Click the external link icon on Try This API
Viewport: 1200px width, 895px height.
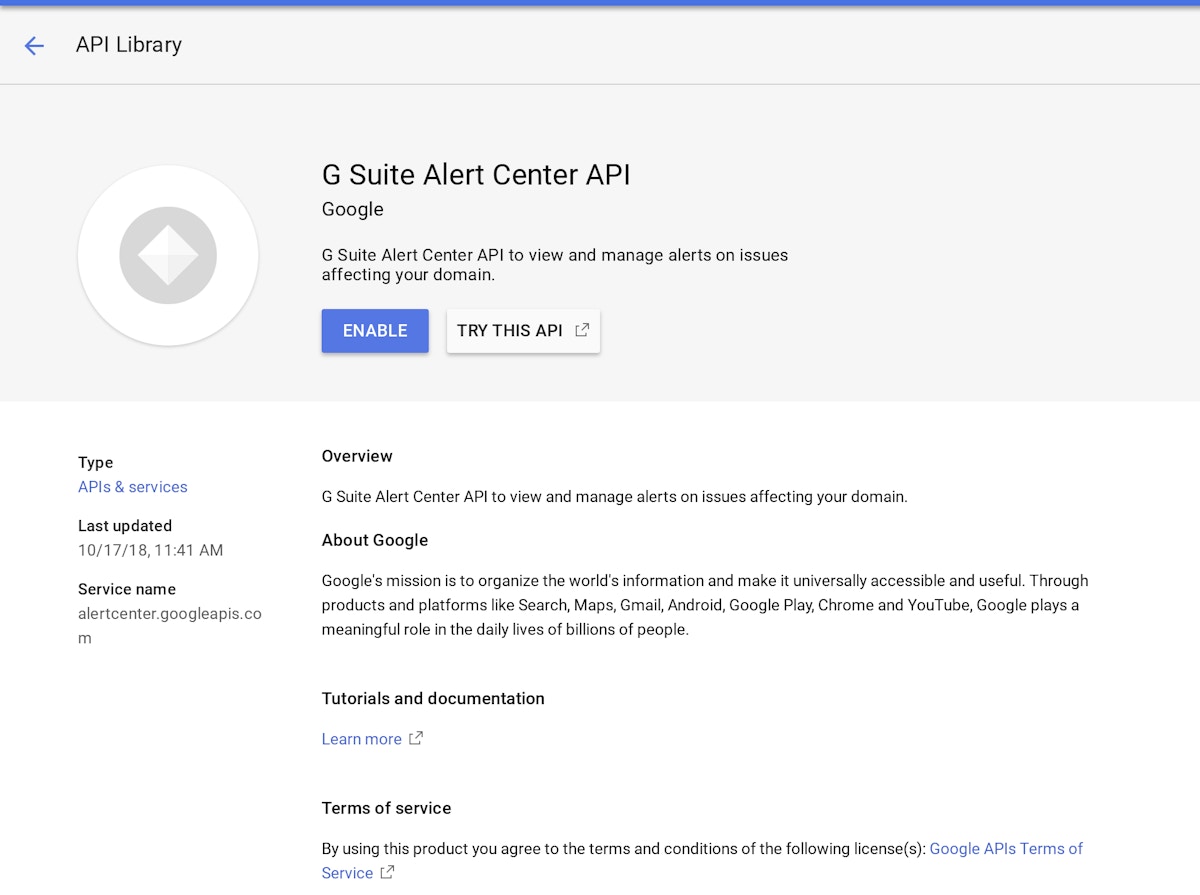[x=582, y=330]
